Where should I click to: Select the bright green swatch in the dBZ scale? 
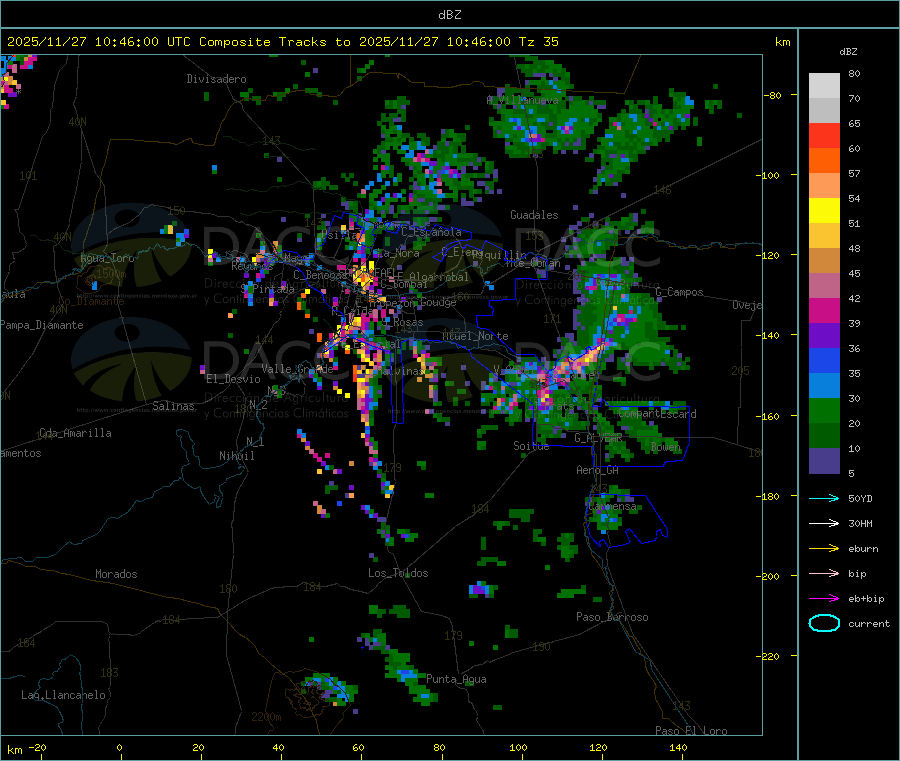point(824,410)
